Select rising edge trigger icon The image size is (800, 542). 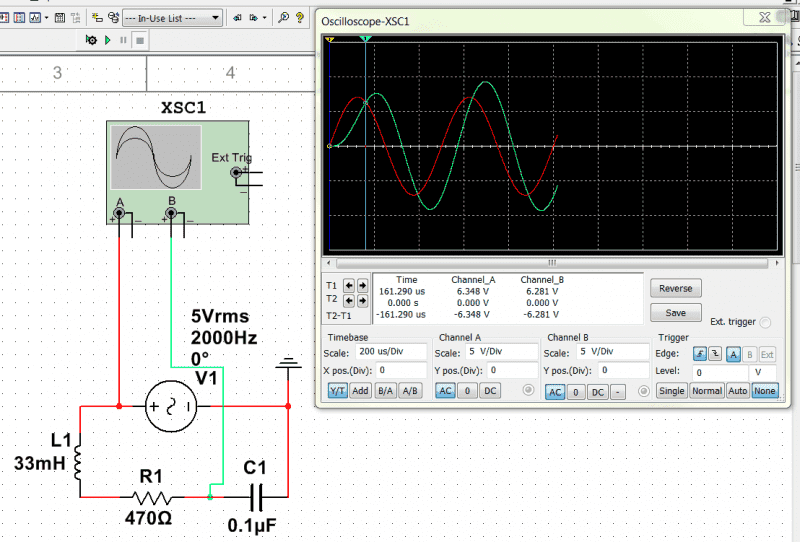[x=698, y=353]
